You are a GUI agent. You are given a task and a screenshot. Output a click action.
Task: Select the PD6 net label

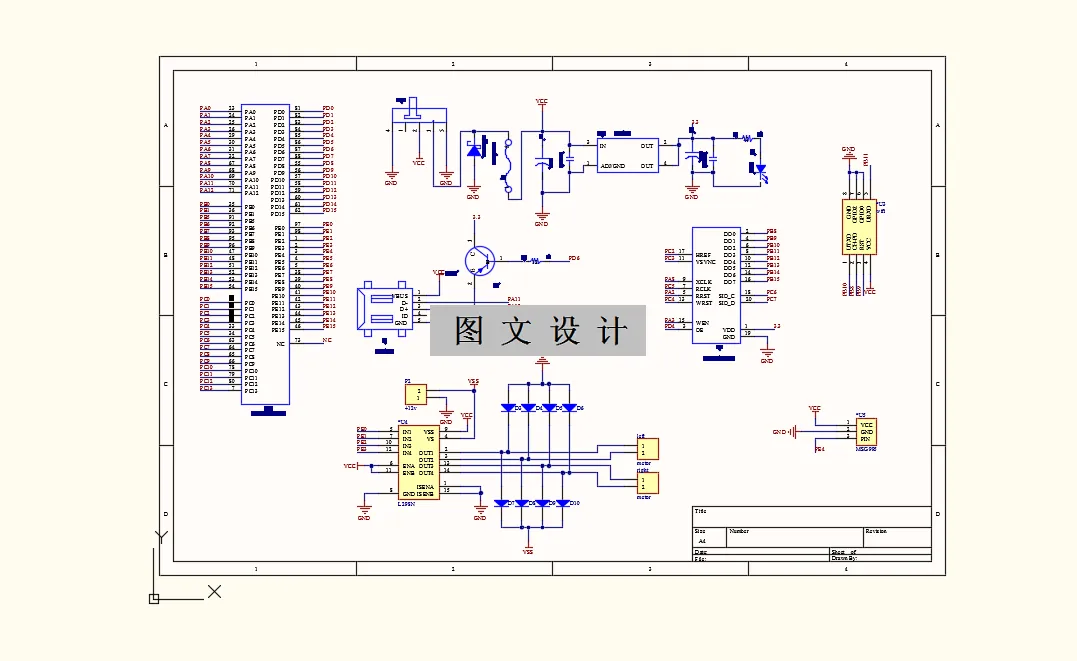[x=574, y=258]
